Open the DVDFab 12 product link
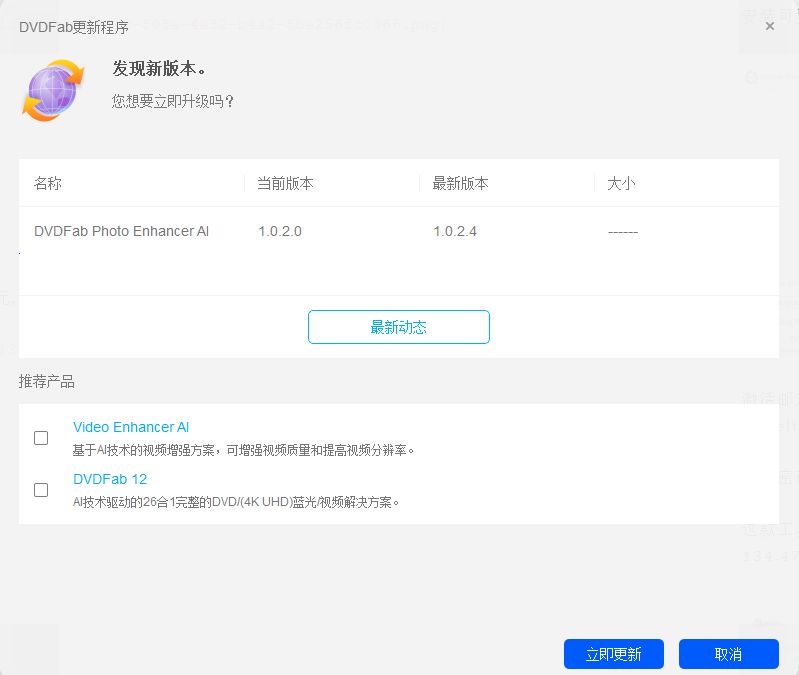This screenshot has width=799, height=675. coord(110,479)
